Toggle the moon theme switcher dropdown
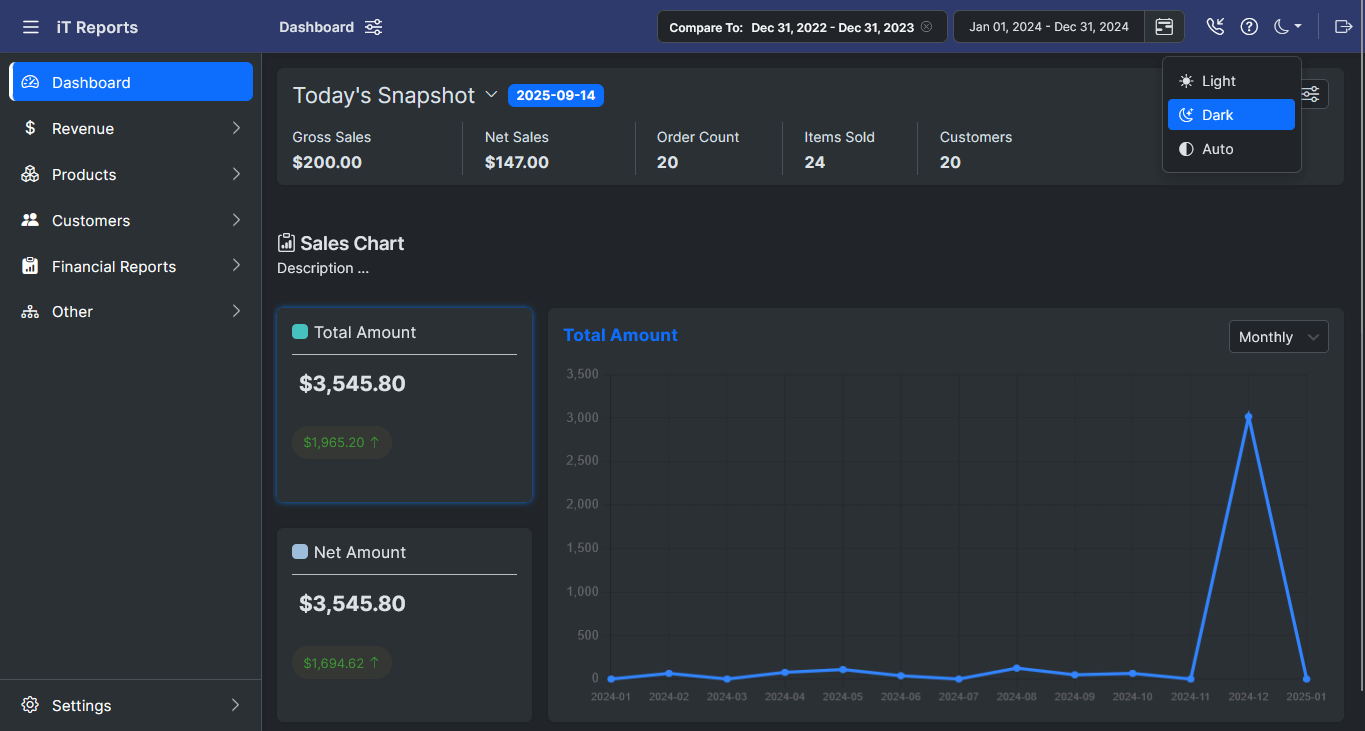Image resolution: width=1365 pixels, height=731 pixels. pos(1287,27)
